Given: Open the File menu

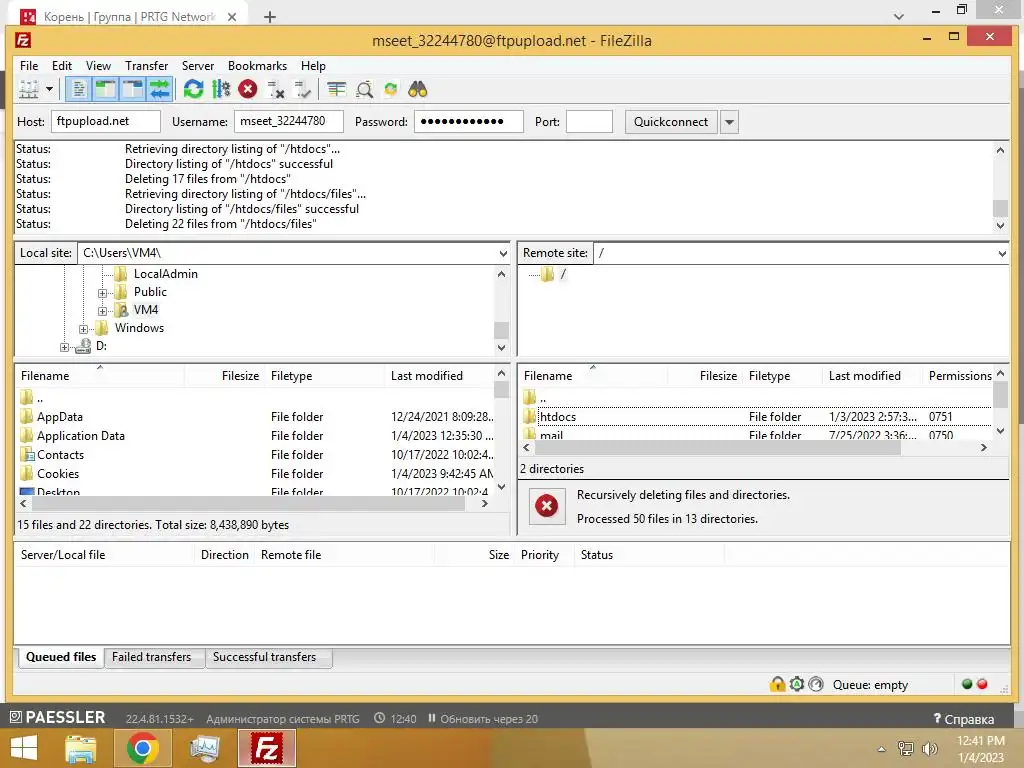Looking at the screenshot, I should pyautogui.click(x=29, y=66).
